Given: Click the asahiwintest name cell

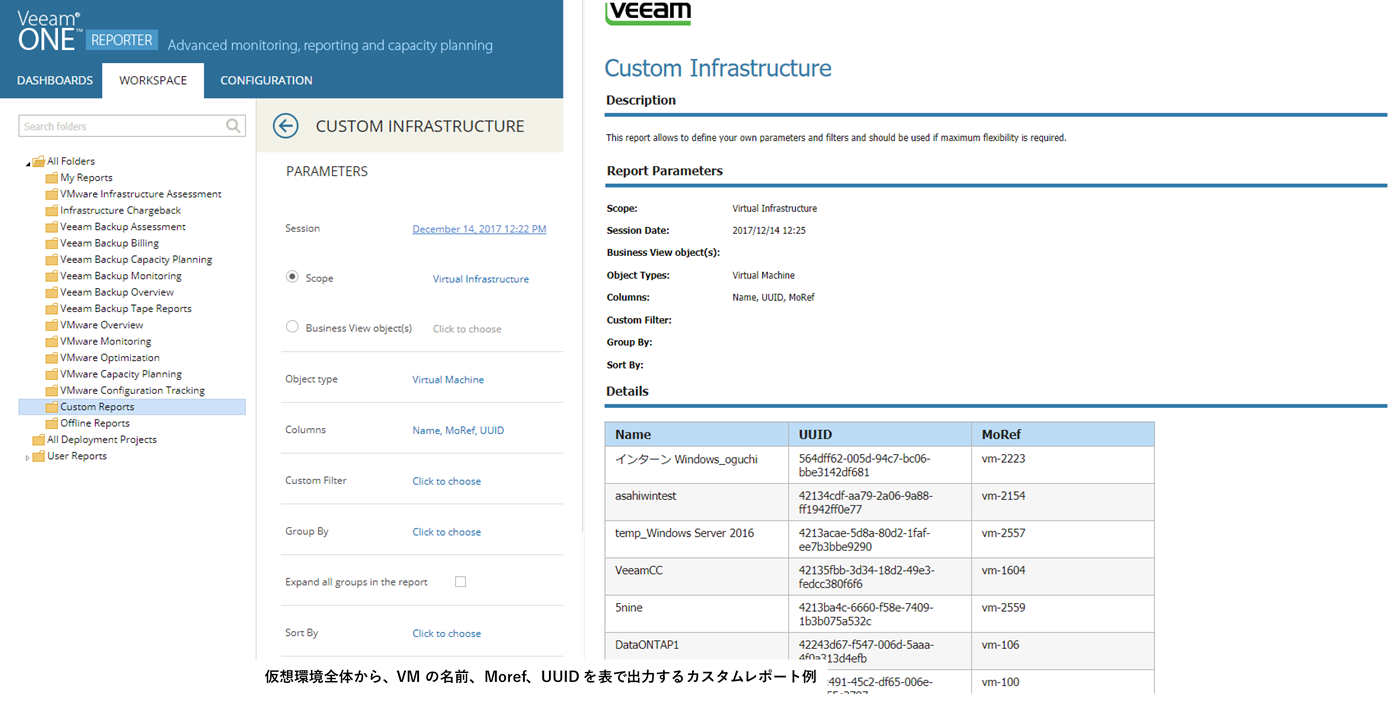Looking at the screenshot, I should pyautogui.click(x=697, y=502).
